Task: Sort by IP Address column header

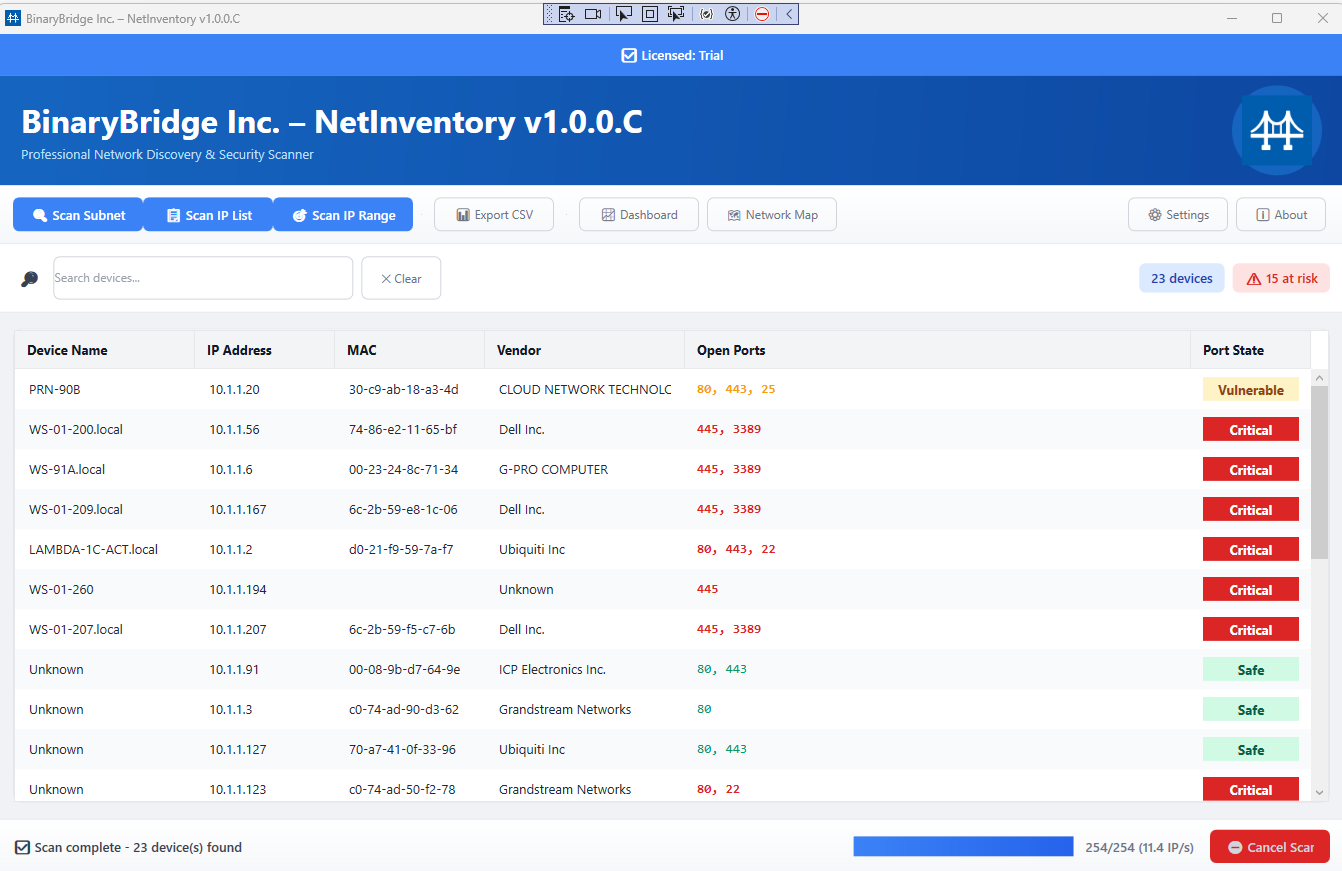Action: (x=264, y=350)
